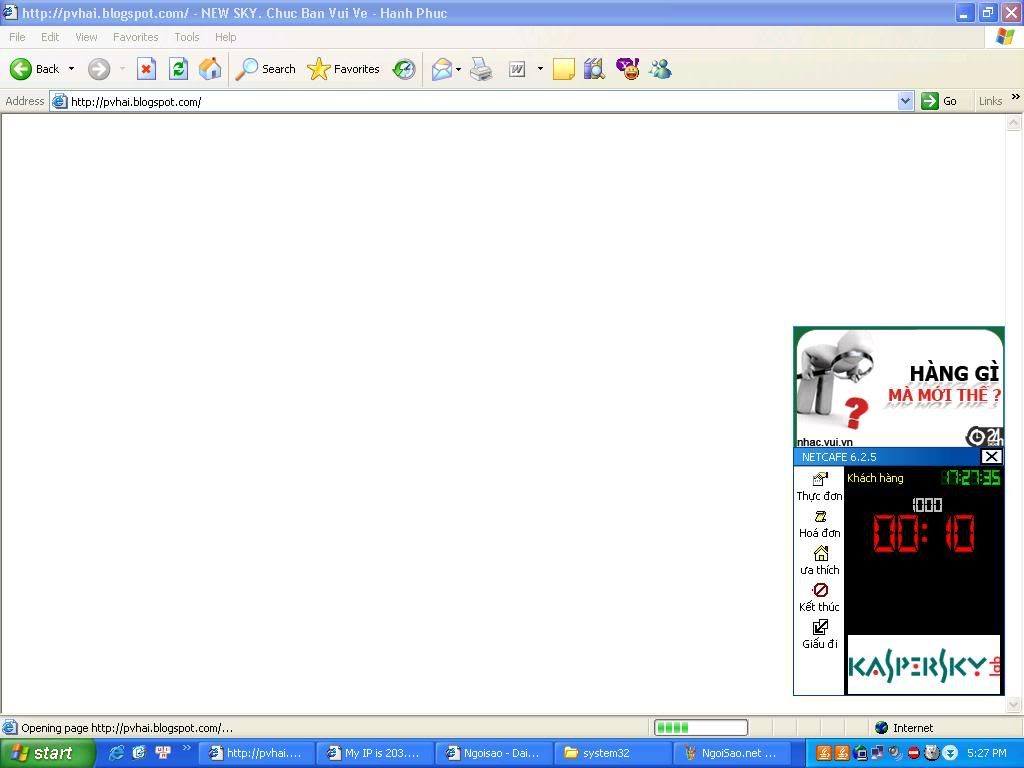Click the Print toolbar icon
This screenshot has width=1024, height=768.
point(481,69)
